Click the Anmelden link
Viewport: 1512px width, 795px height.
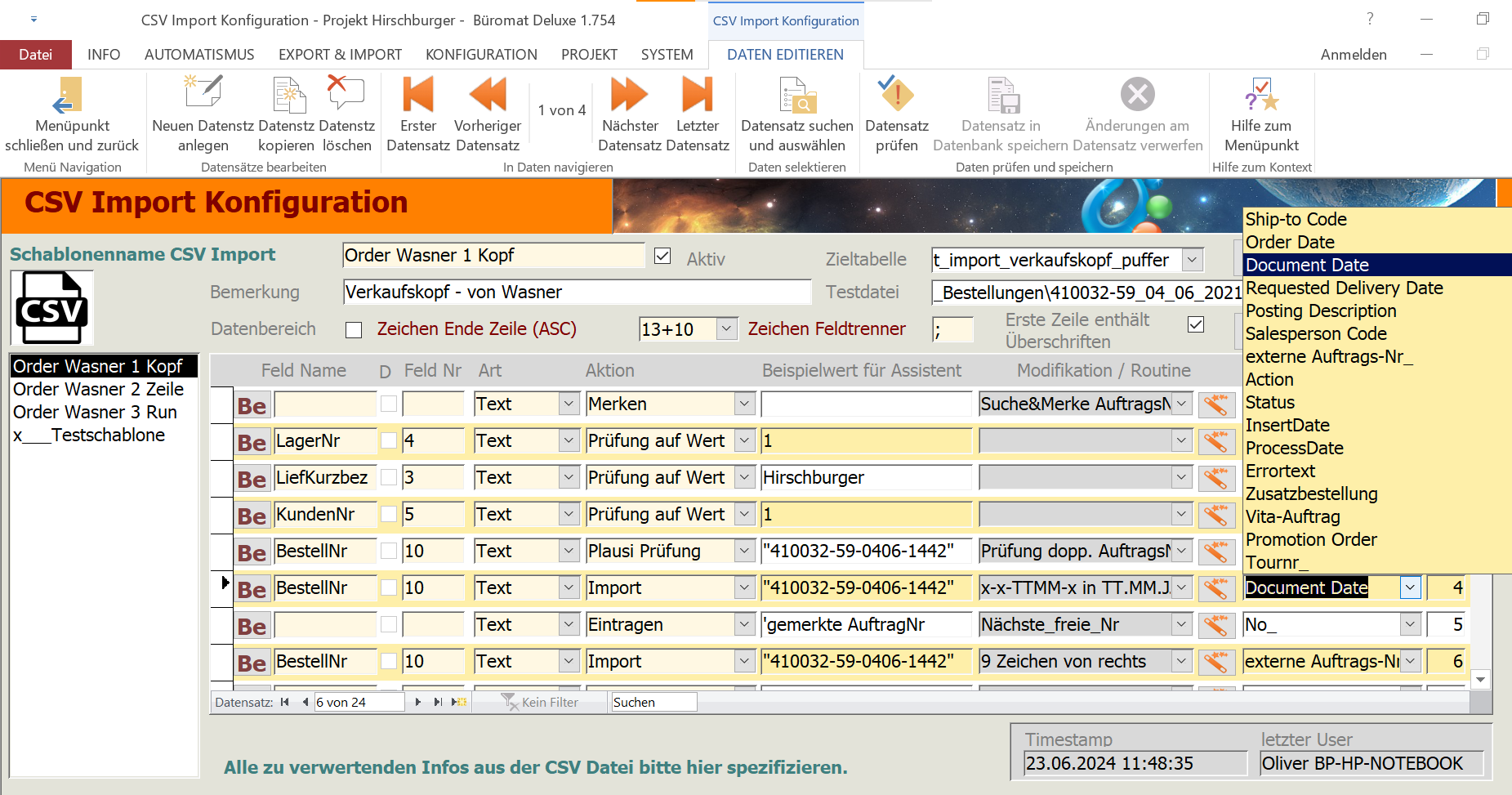point(1353,55)
